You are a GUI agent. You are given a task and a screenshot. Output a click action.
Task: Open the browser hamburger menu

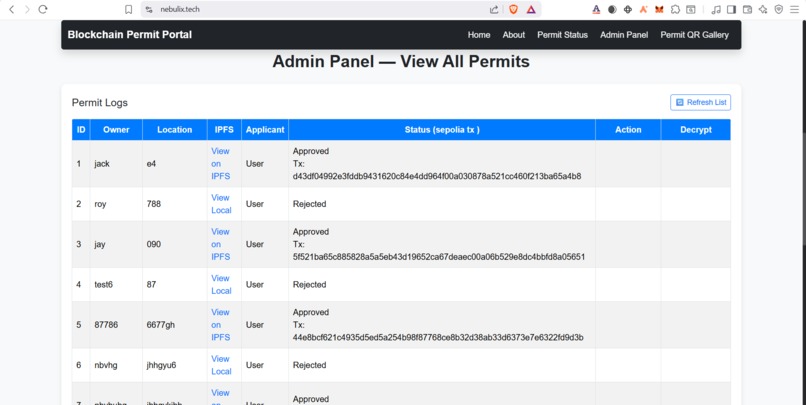coord(794,9)
